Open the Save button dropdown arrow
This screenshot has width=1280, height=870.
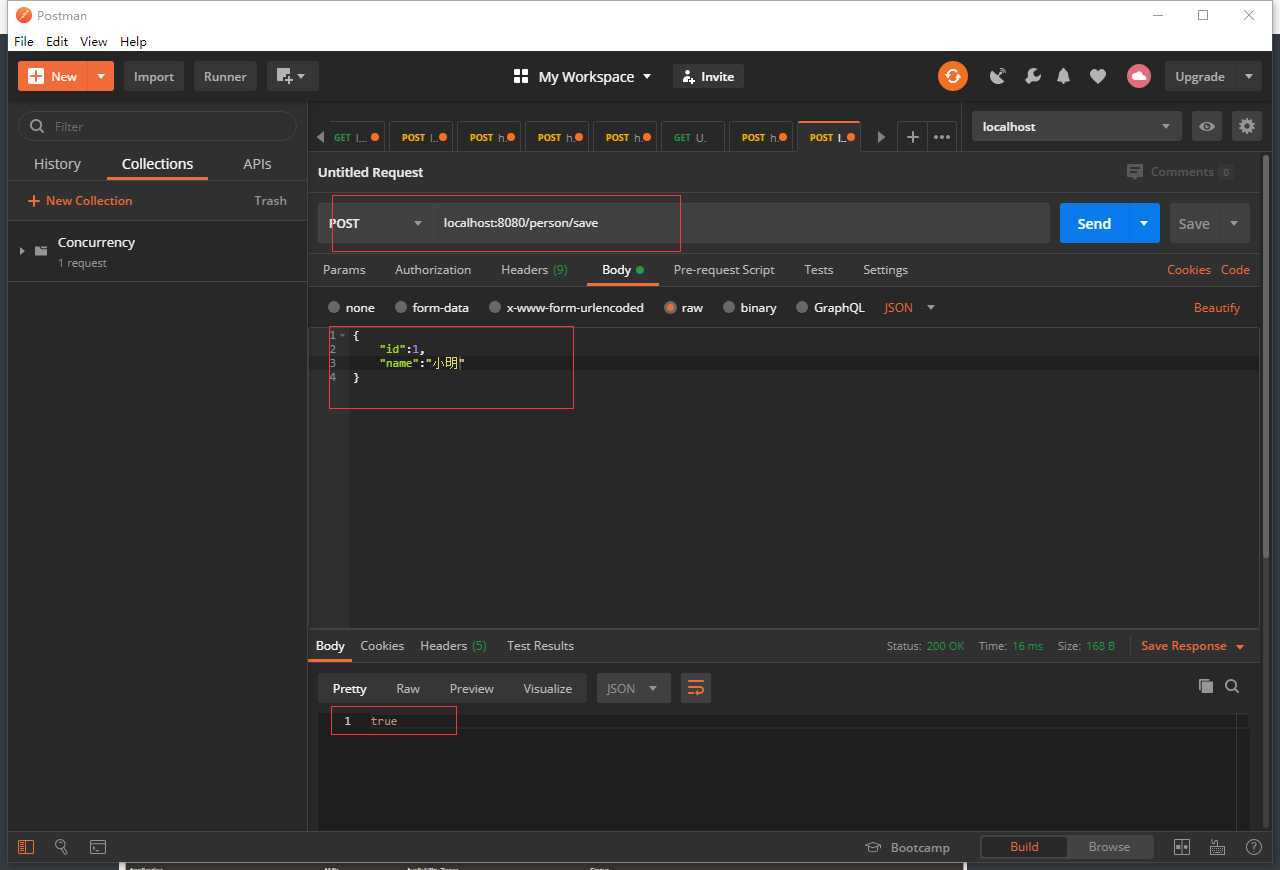pos(1234,223)
